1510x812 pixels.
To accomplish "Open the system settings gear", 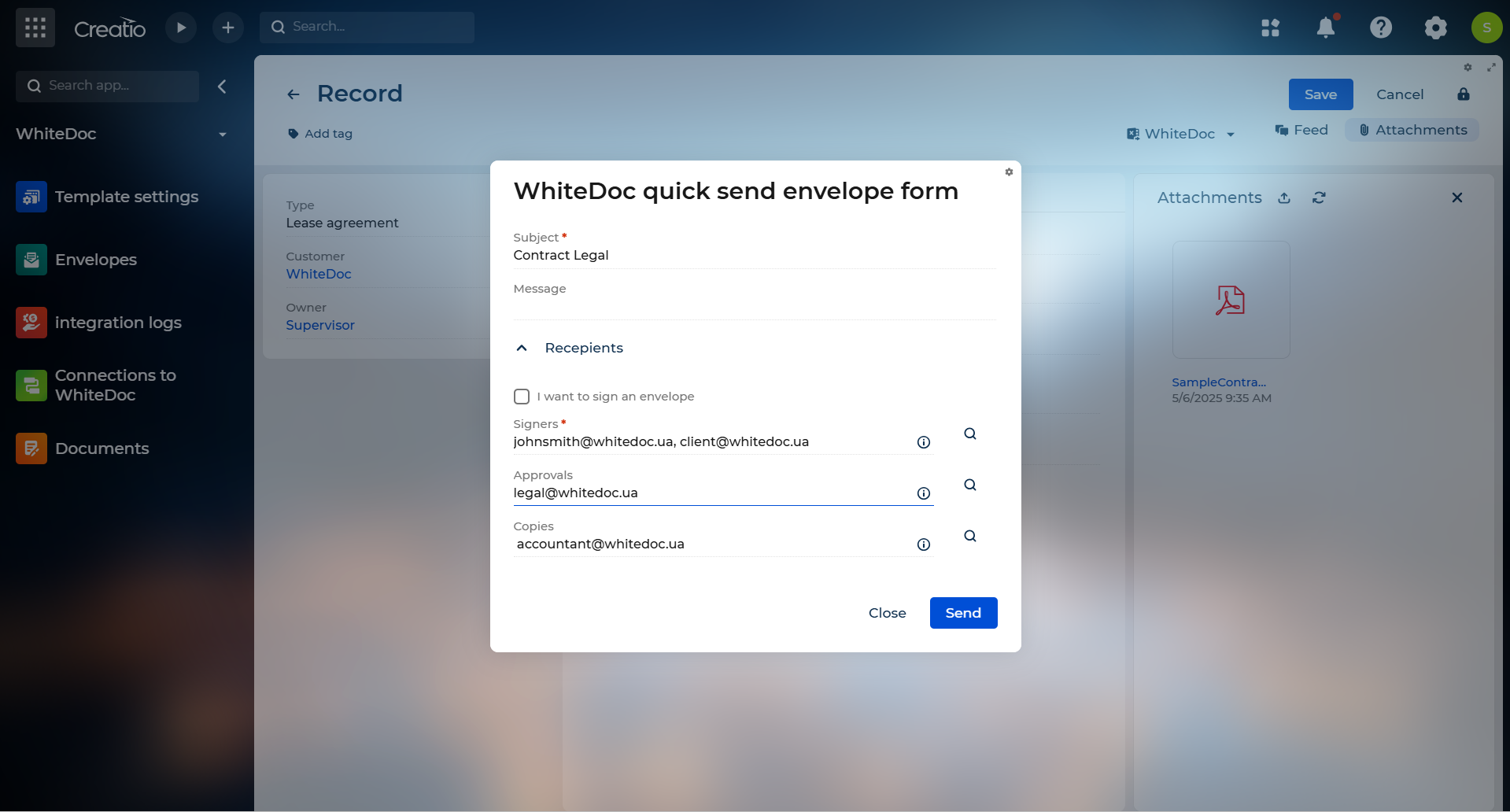I will [1435, 28].
